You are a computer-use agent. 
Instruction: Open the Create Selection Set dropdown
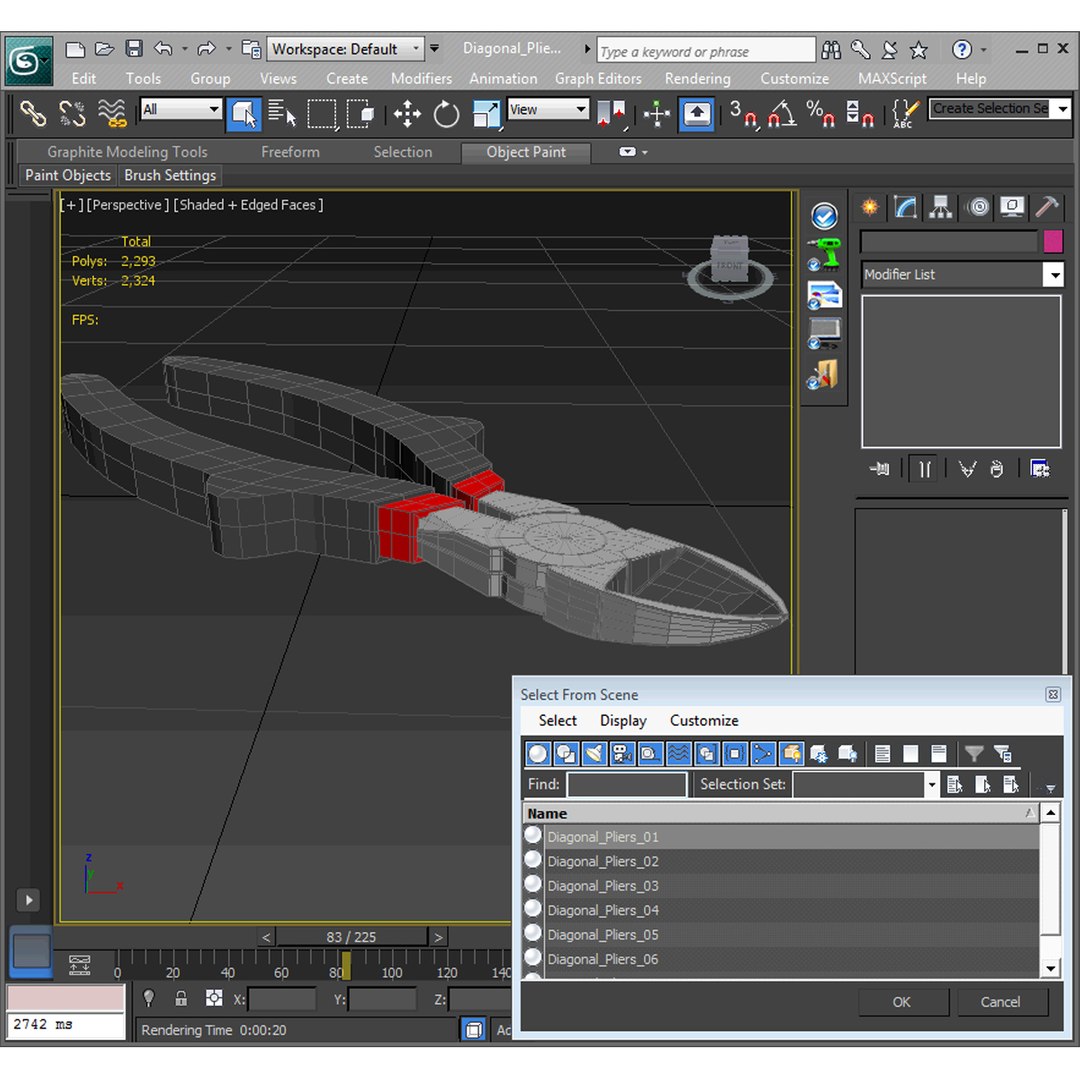point(1063,108)
